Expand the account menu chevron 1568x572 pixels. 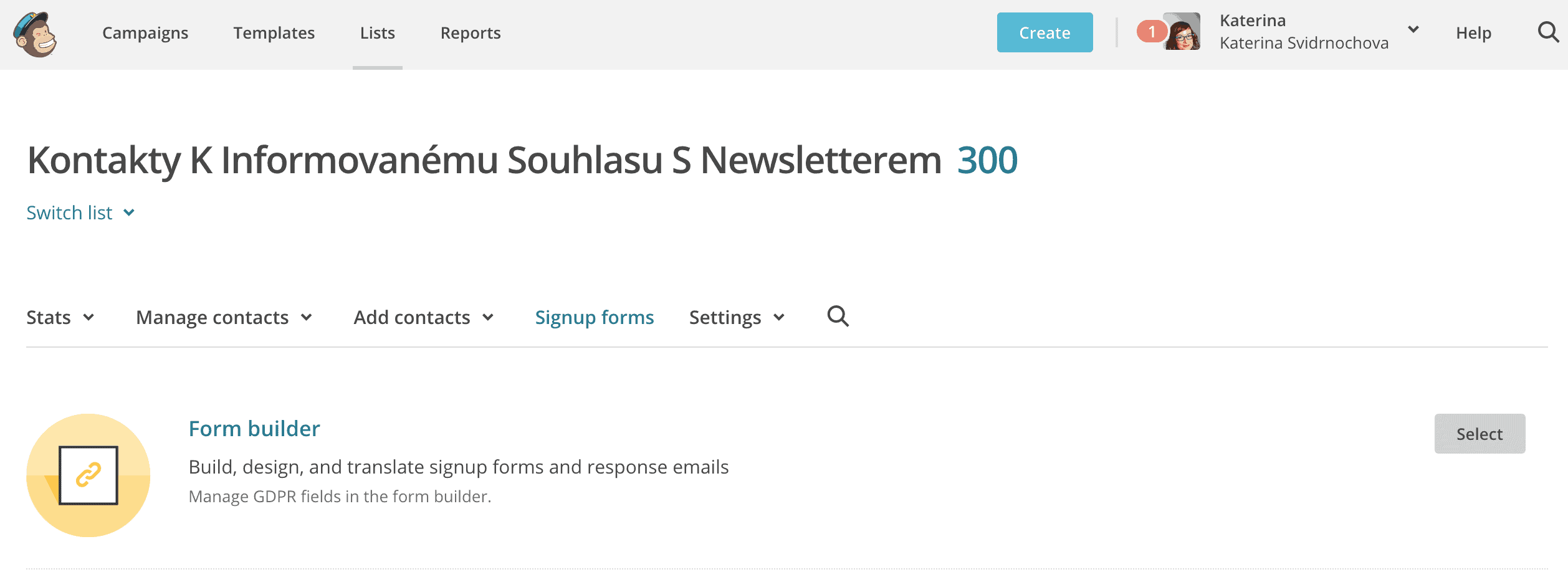click(1413, 30)
